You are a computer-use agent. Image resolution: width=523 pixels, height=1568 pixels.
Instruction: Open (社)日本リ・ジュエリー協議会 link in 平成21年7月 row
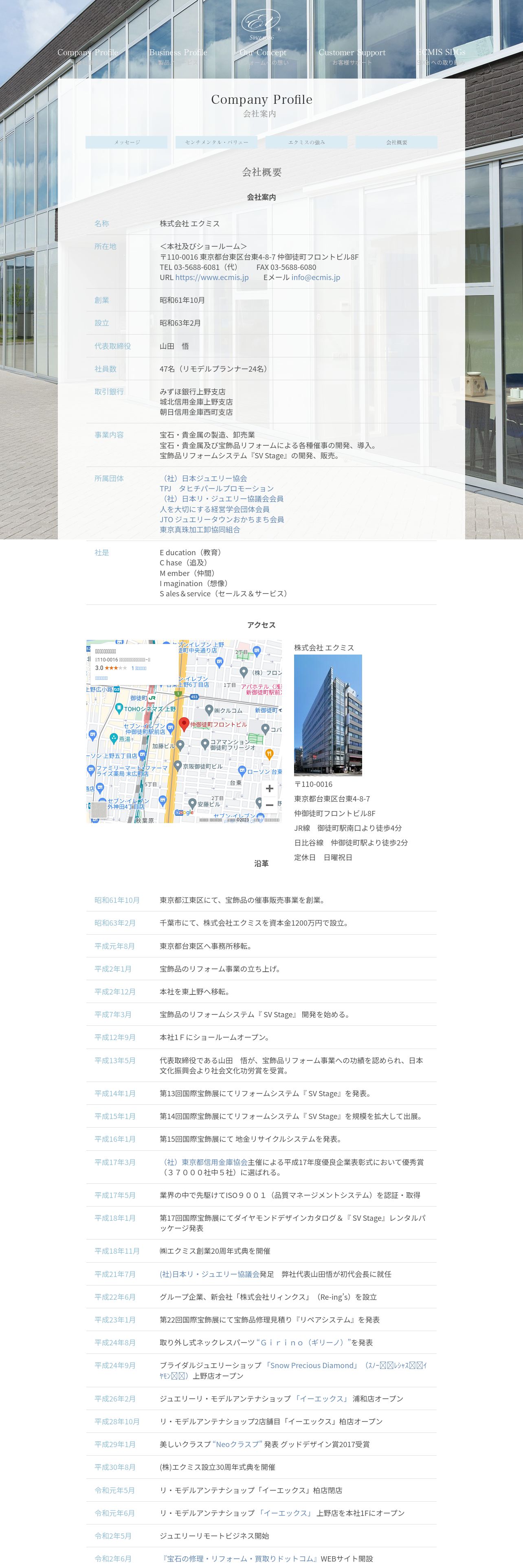coord(209,1274)
